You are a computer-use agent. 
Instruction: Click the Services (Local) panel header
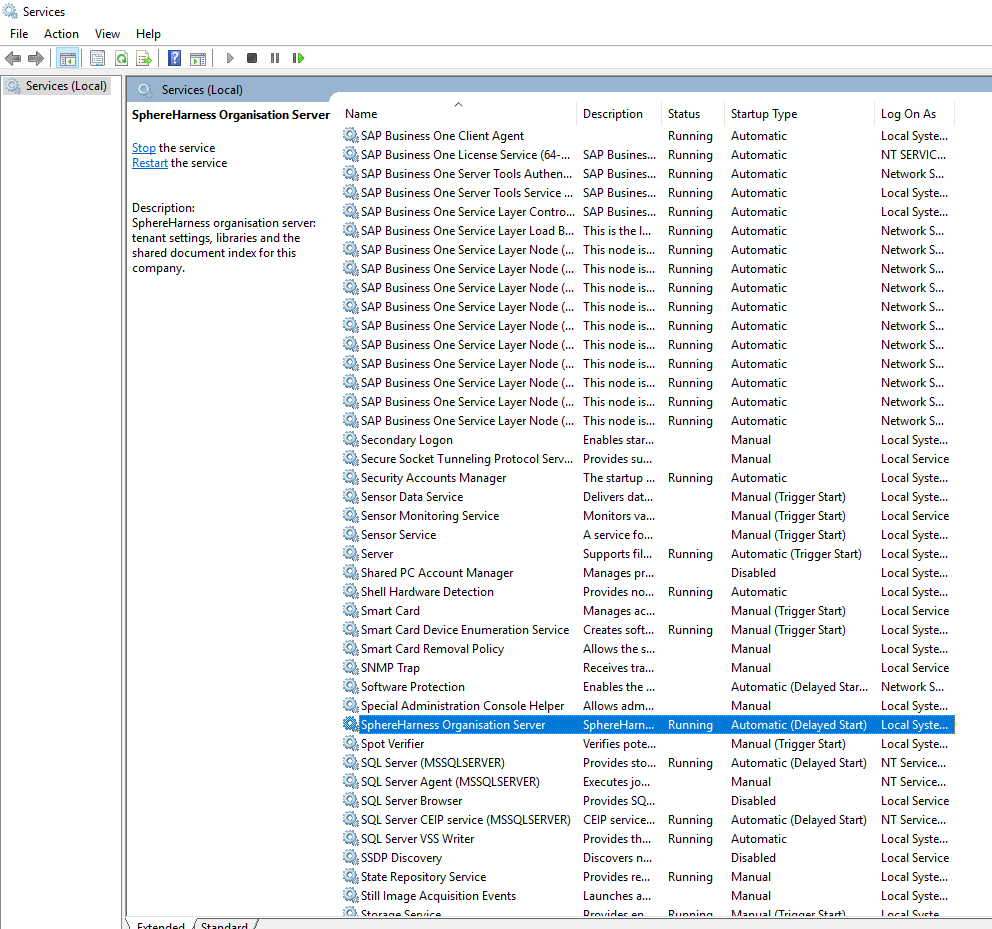coord(202,90)
